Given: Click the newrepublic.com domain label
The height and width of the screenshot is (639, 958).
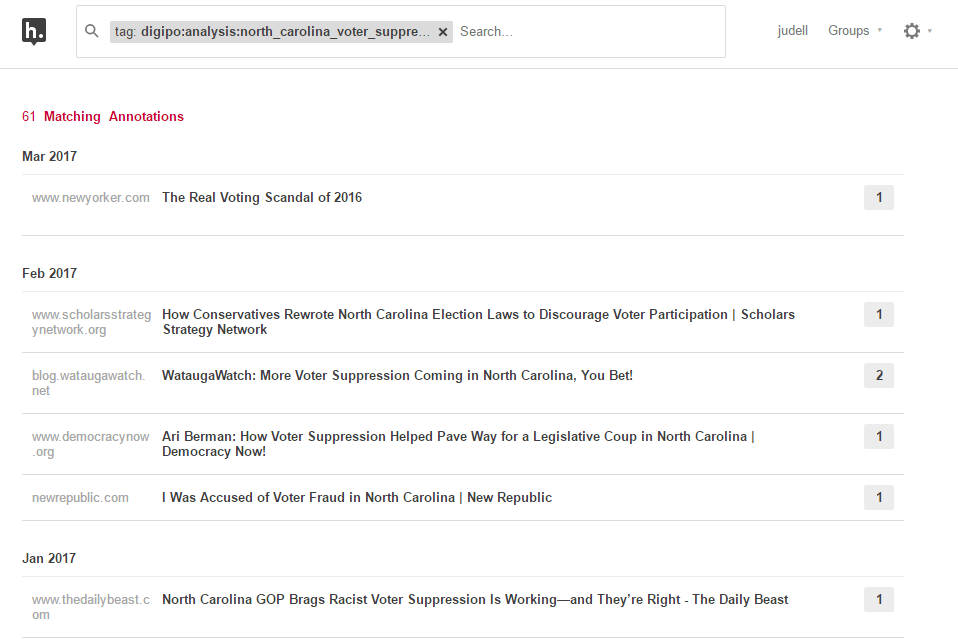Looking at the screenshot, I should tap(80, 498).
